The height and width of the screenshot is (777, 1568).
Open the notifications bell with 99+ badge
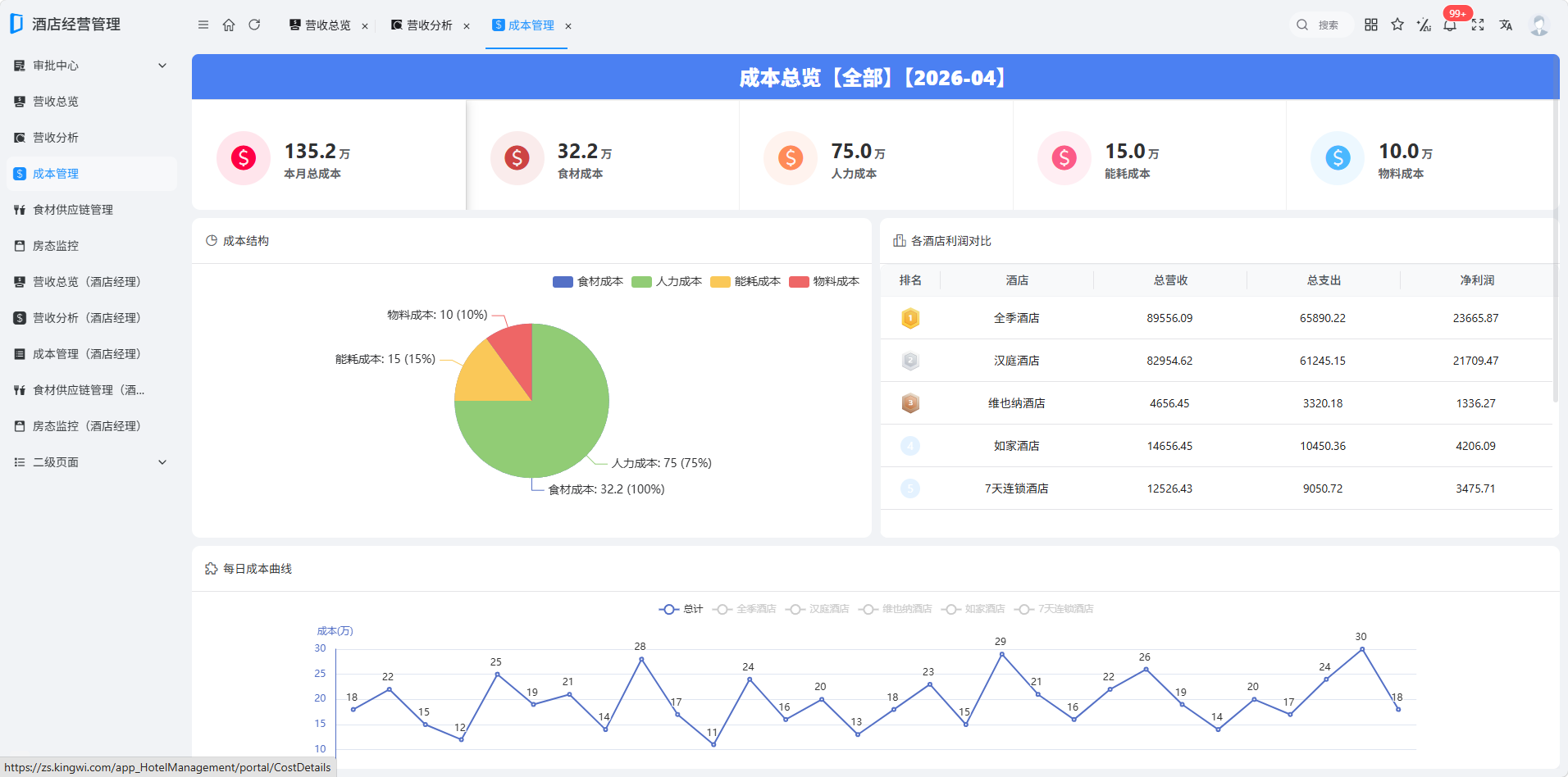pyautogui.click(x=1450, y=25)
